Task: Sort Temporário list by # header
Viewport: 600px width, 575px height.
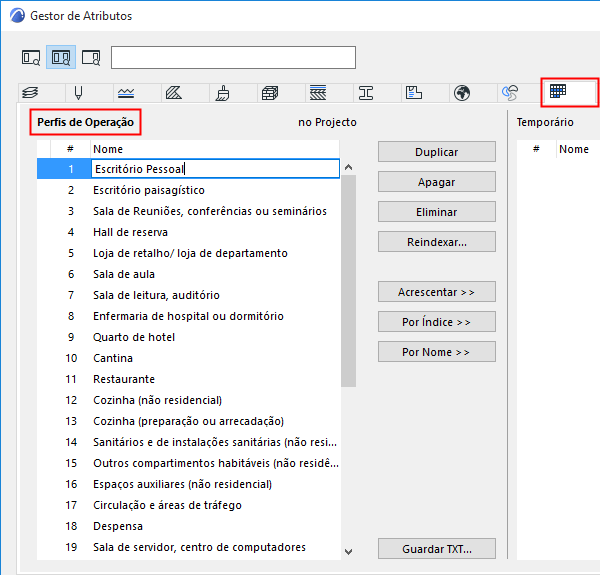Action: (536, 149)
